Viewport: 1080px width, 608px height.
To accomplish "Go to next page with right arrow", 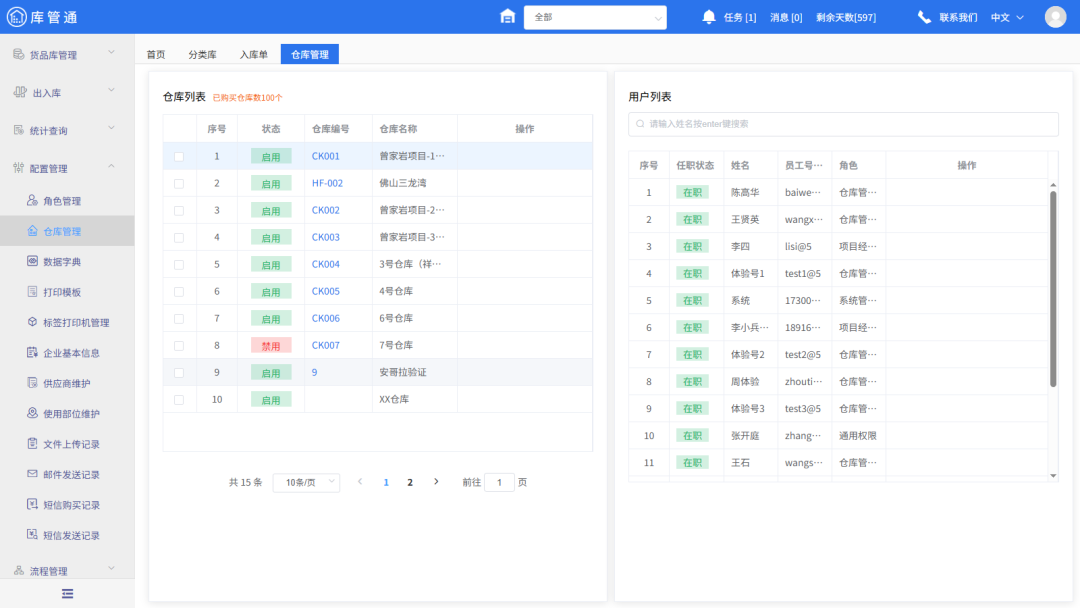I will tap(436, 481).
